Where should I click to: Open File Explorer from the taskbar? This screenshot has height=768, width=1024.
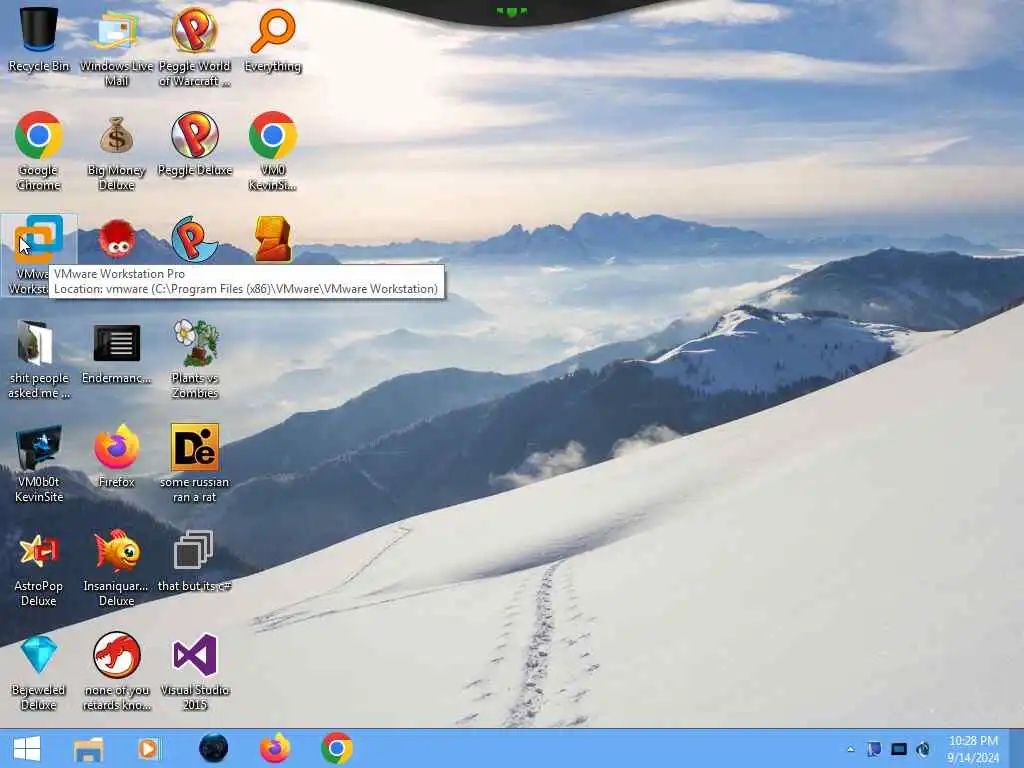(x=88, y=749)
